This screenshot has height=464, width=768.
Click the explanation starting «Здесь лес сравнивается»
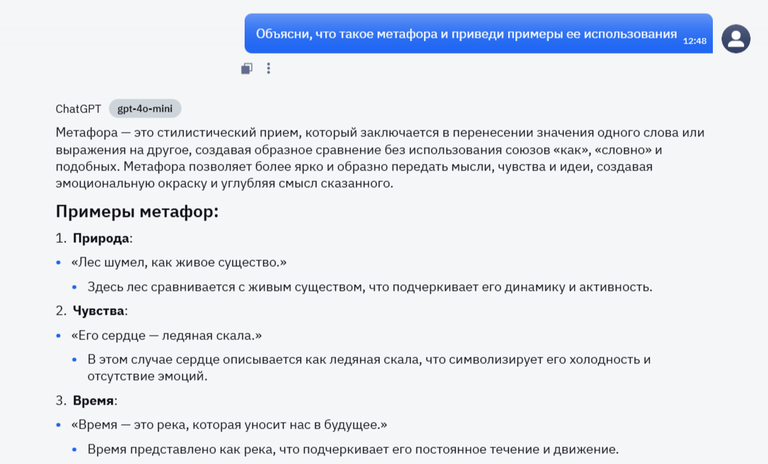(370, 287)
